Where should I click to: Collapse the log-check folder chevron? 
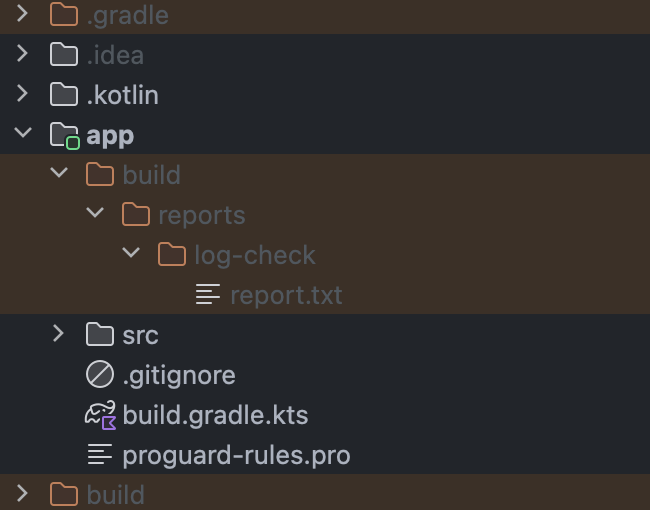click(x=131, y=253)
